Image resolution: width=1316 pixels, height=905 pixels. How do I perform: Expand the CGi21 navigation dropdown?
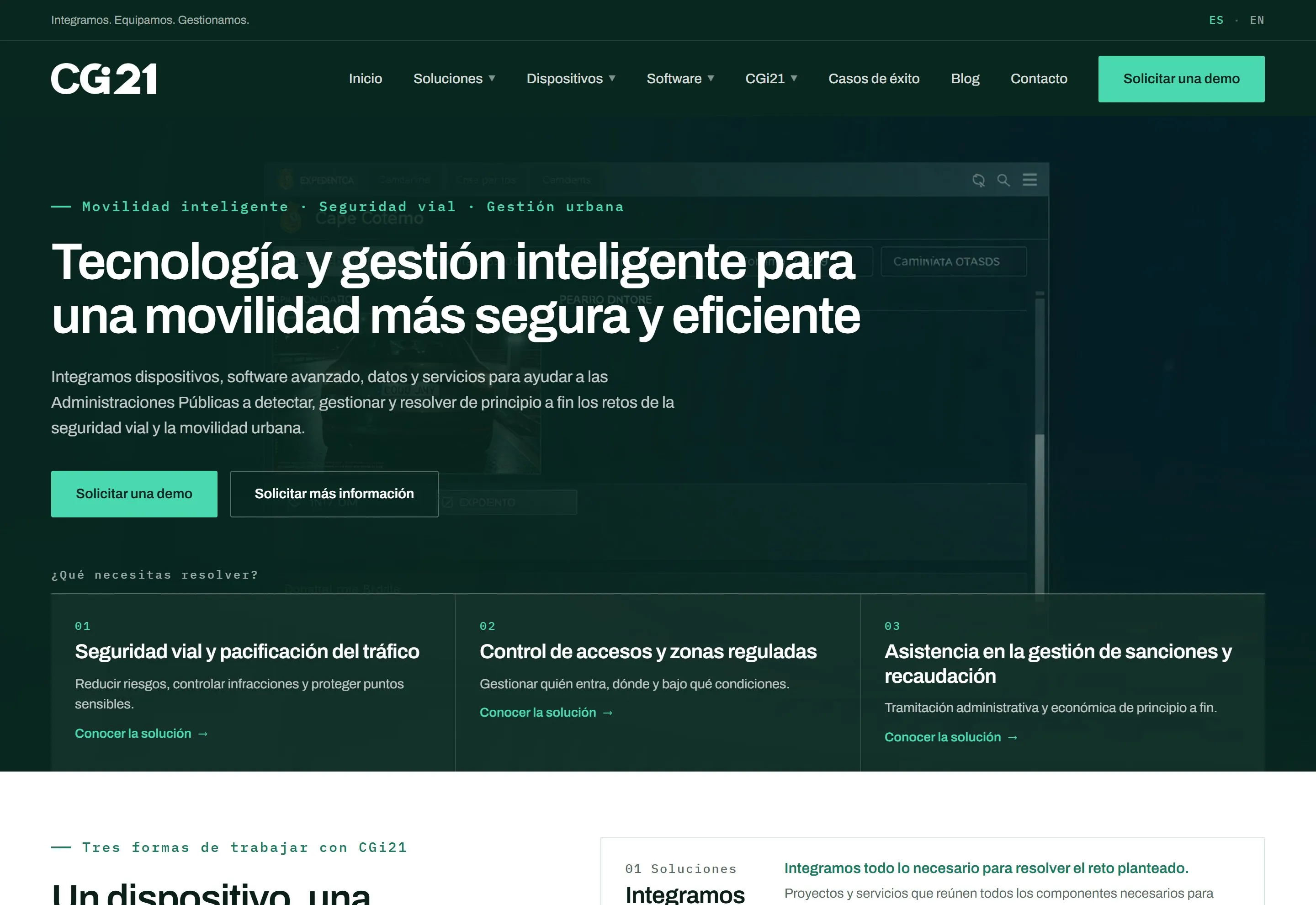click(x=771, y=79)
